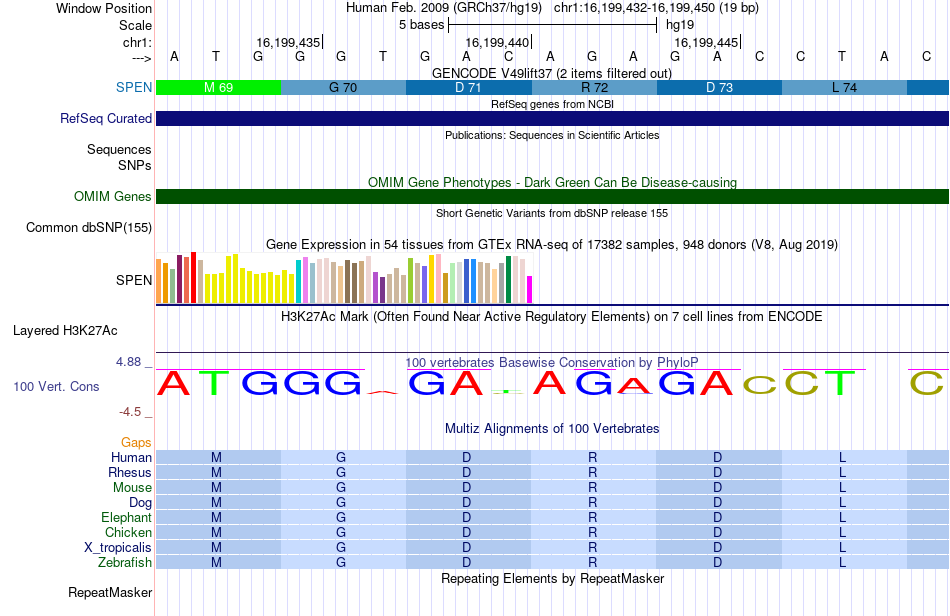Click the Chicken alignment row label
The image size is (950, 616).
[128, 532]
